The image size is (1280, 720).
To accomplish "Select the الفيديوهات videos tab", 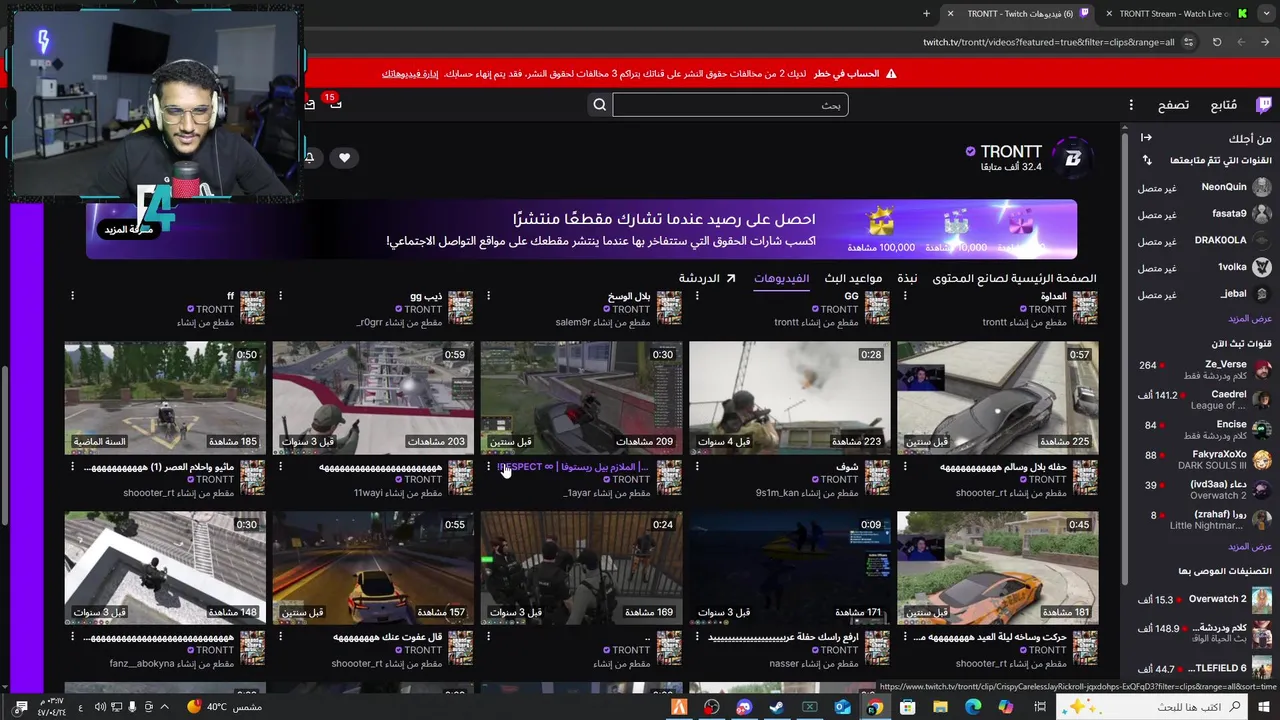I will click(x=781, y=278).
